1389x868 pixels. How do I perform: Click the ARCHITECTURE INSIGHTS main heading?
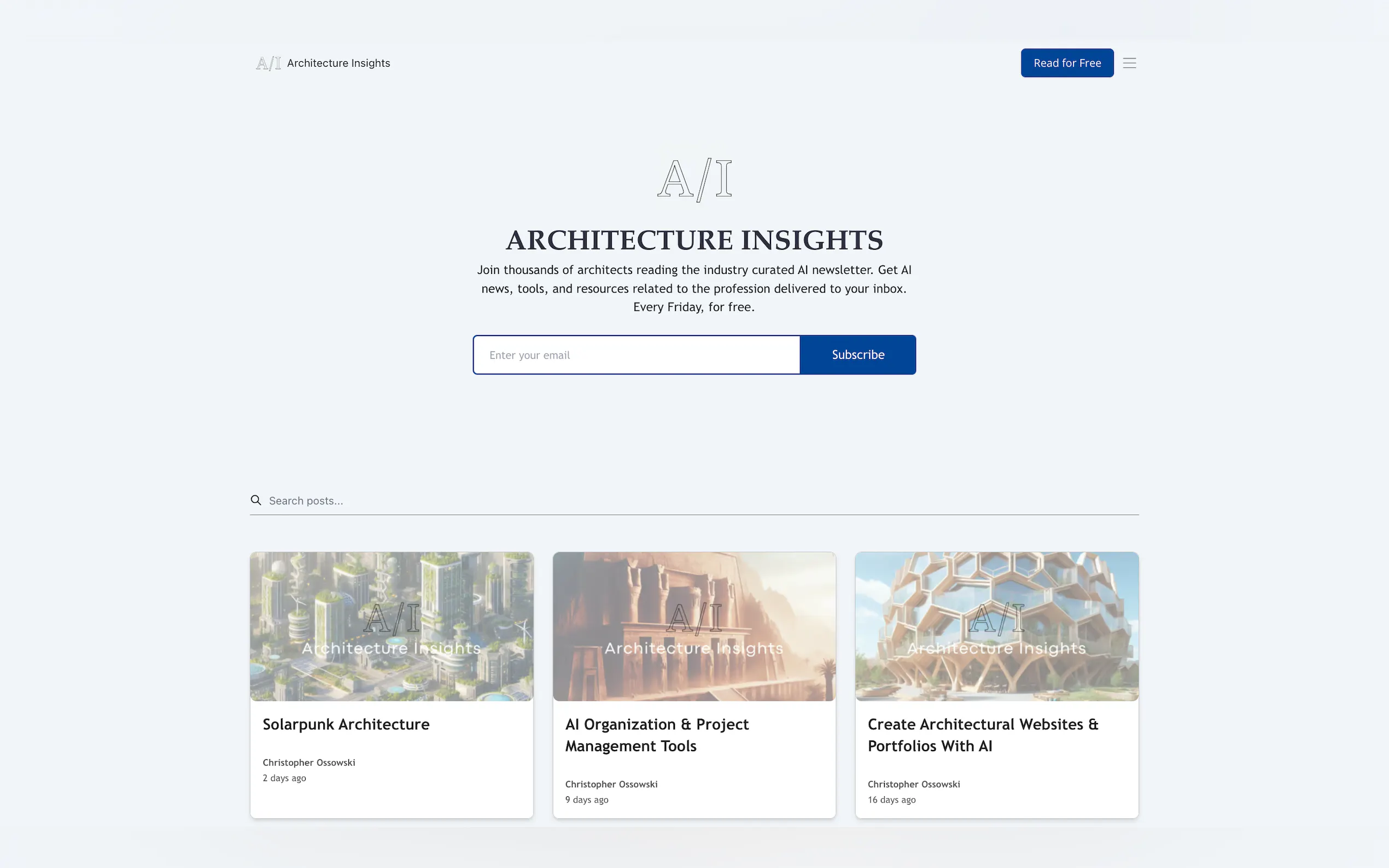pos(693,240)
